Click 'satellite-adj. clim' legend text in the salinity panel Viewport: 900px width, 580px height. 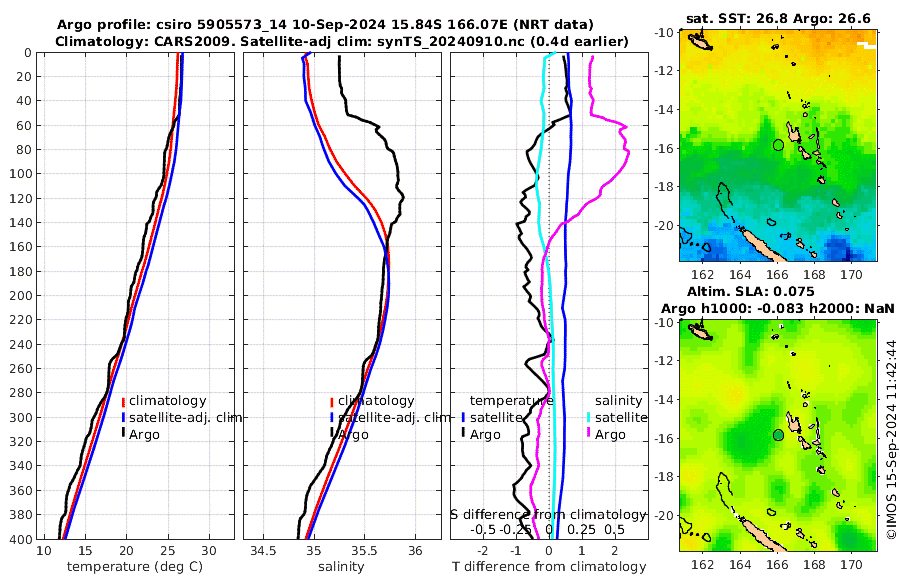394,417
